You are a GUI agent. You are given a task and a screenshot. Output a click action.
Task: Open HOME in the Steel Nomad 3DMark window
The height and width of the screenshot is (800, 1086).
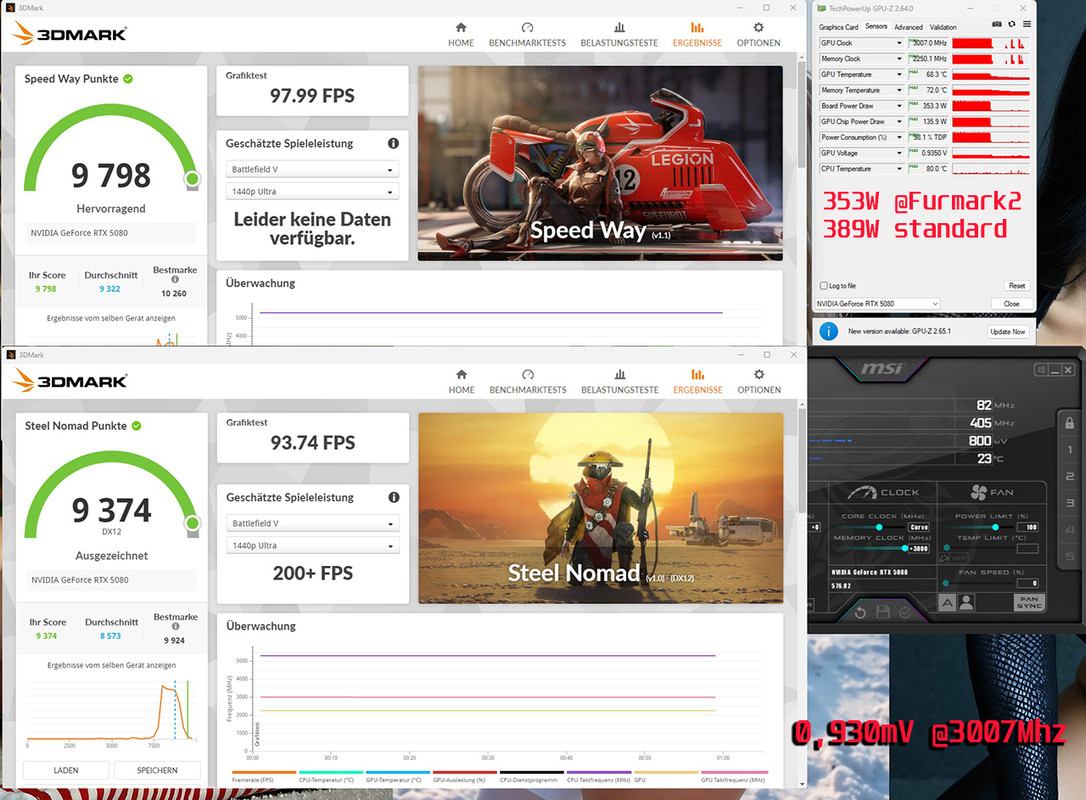pos(461,382)
